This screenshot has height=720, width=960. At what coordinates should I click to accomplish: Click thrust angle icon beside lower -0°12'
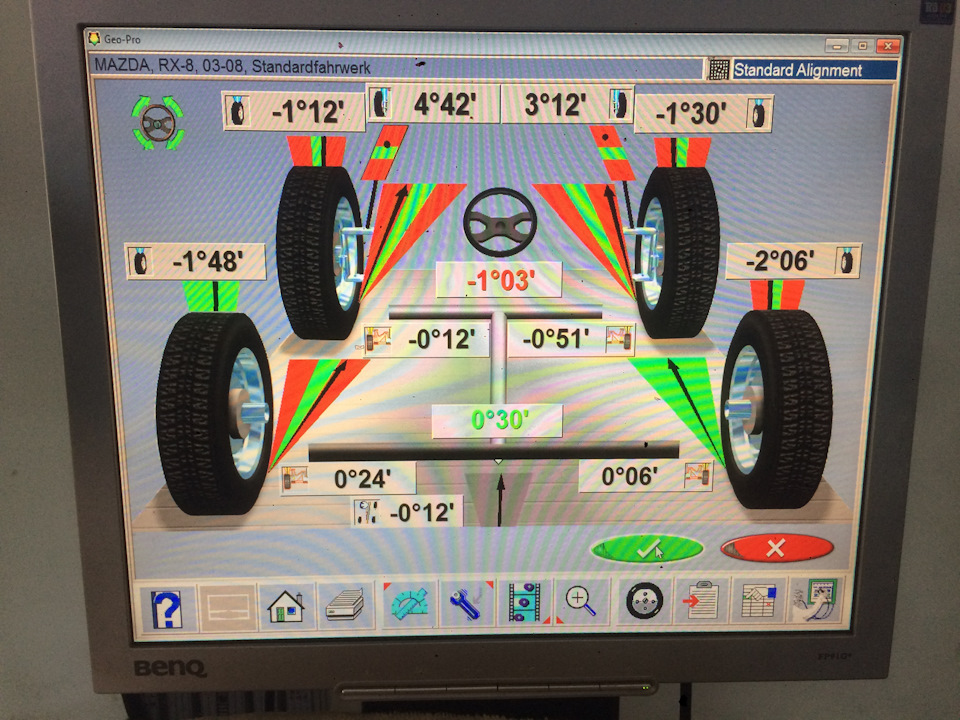point(367,512)
